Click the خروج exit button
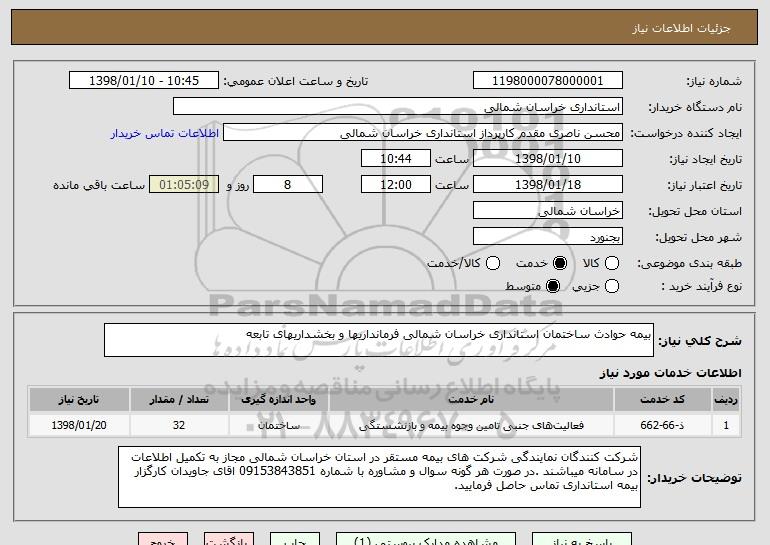The width and height of the screenshot is (770, 545). click(x=163, y=539)
